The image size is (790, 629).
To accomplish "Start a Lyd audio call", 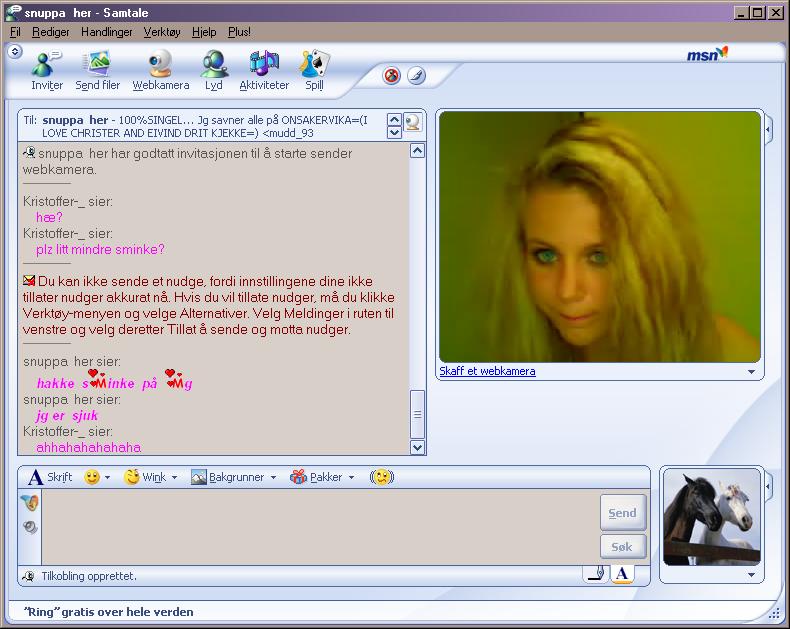I will click(x=214, y=70).
